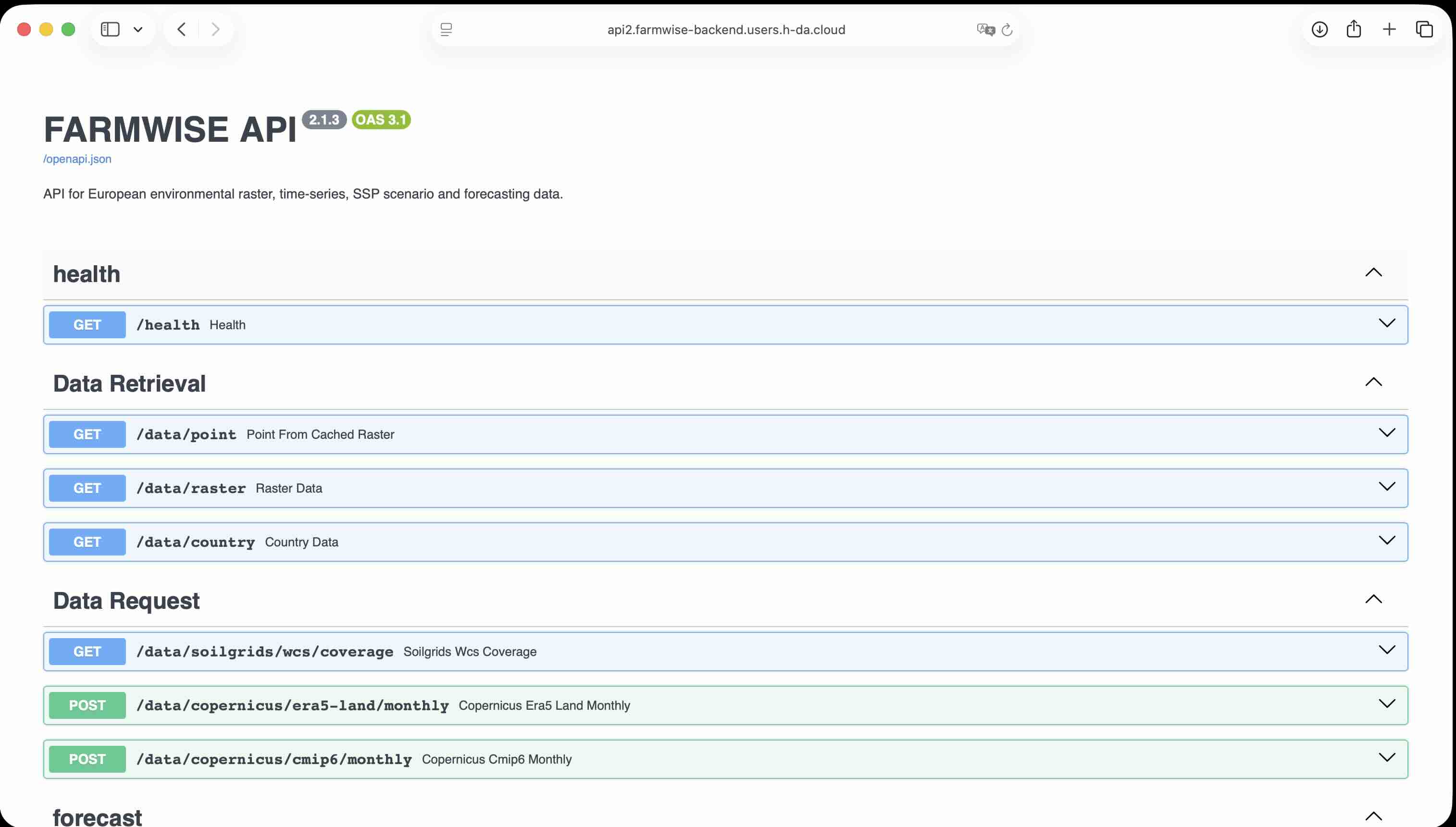Viewport: 1456px width, 827px height.
Task: Click the forecast section heading
Action: (97, 817)
